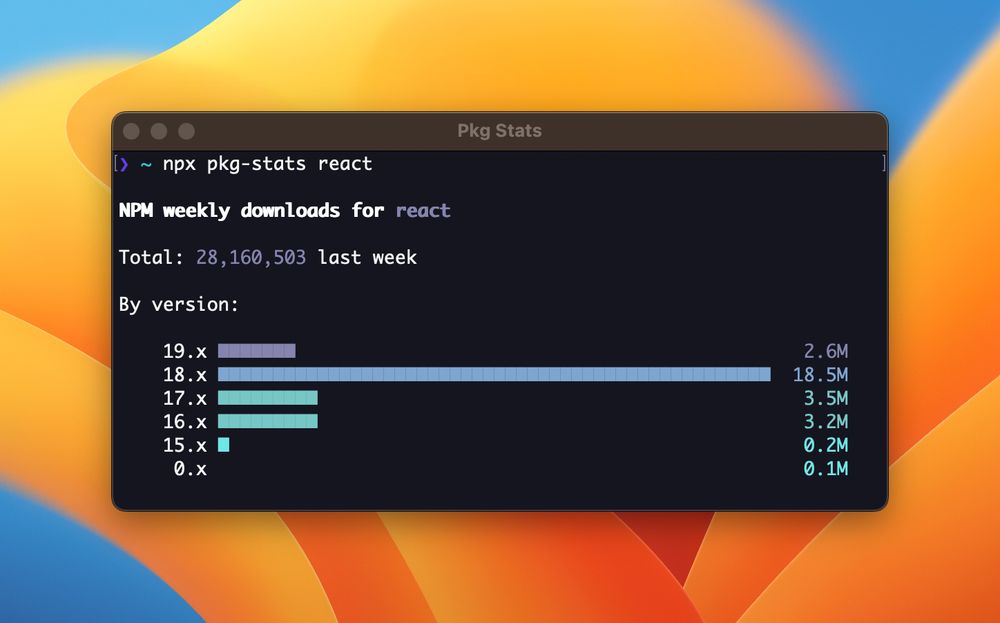The height and width of the screenshot is (623, 1000).
Task: Click the minimize window button
Action: 159,131
